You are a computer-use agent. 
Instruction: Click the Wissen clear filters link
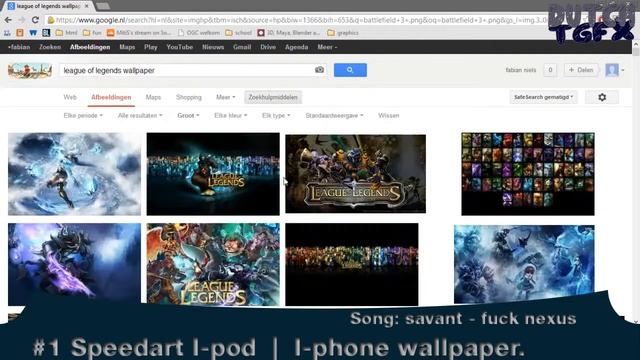tap(389, 116)
